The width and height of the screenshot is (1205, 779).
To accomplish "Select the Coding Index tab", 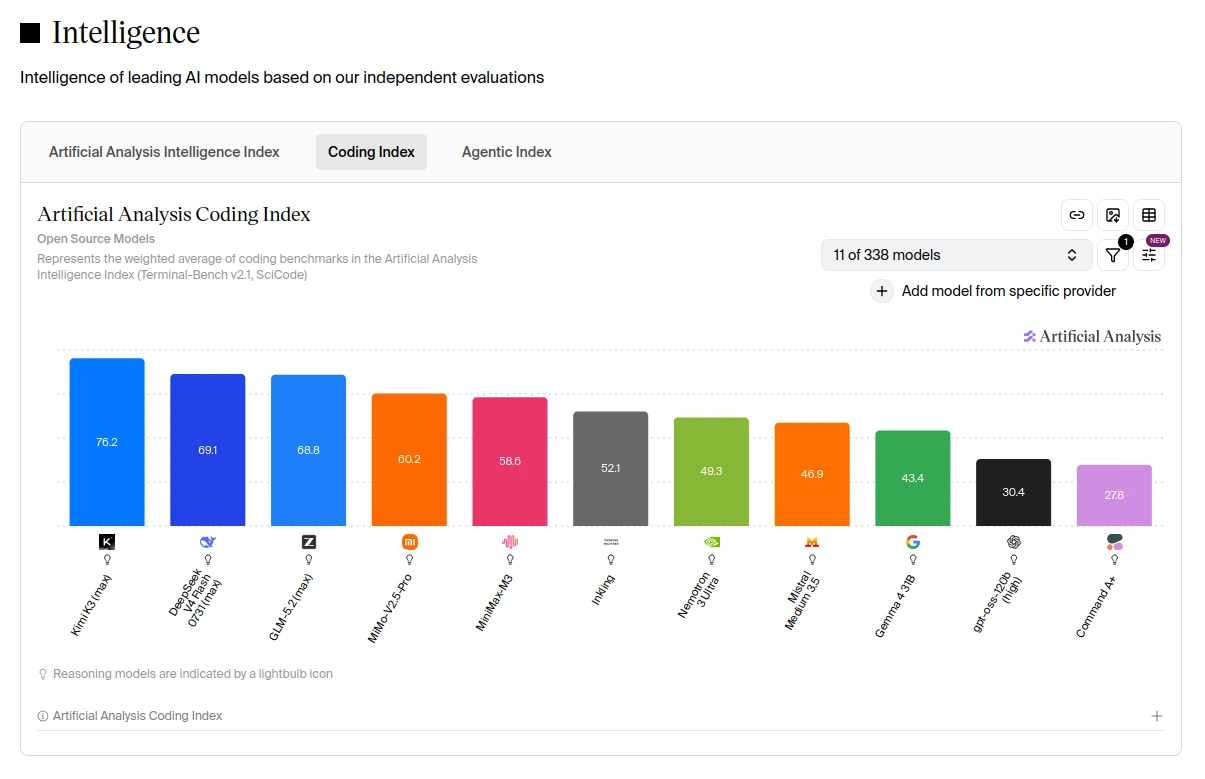I will pyautogui.click(x=371, y=152).
